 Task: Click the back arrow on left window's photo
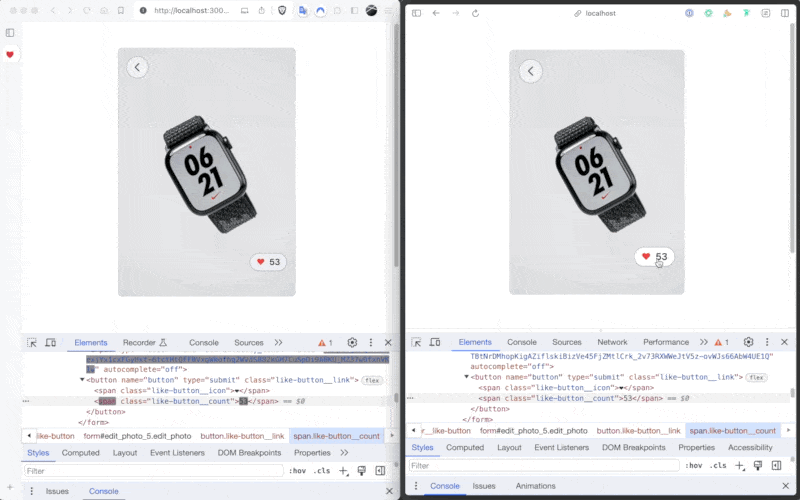[137, 67]
